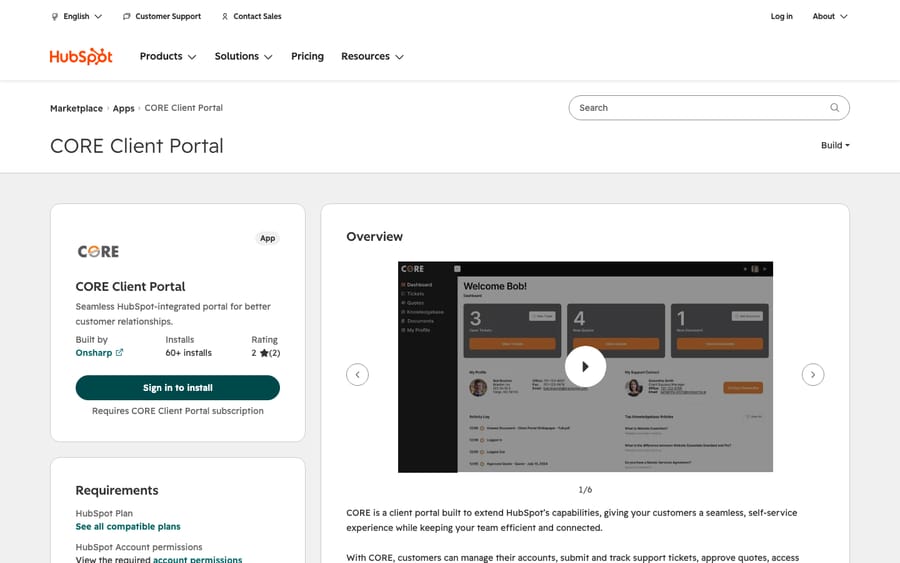
Task: Click the search magnifier icon
Action: (x=835, y=108)
